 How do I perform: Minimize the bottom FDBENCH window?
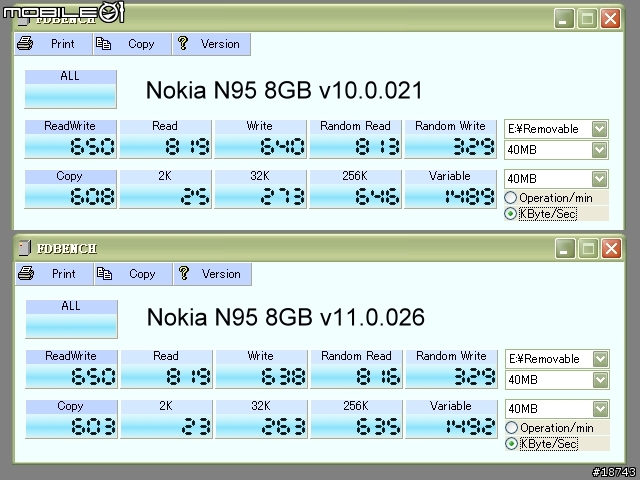pyautogui.click(x=564, y=248)
